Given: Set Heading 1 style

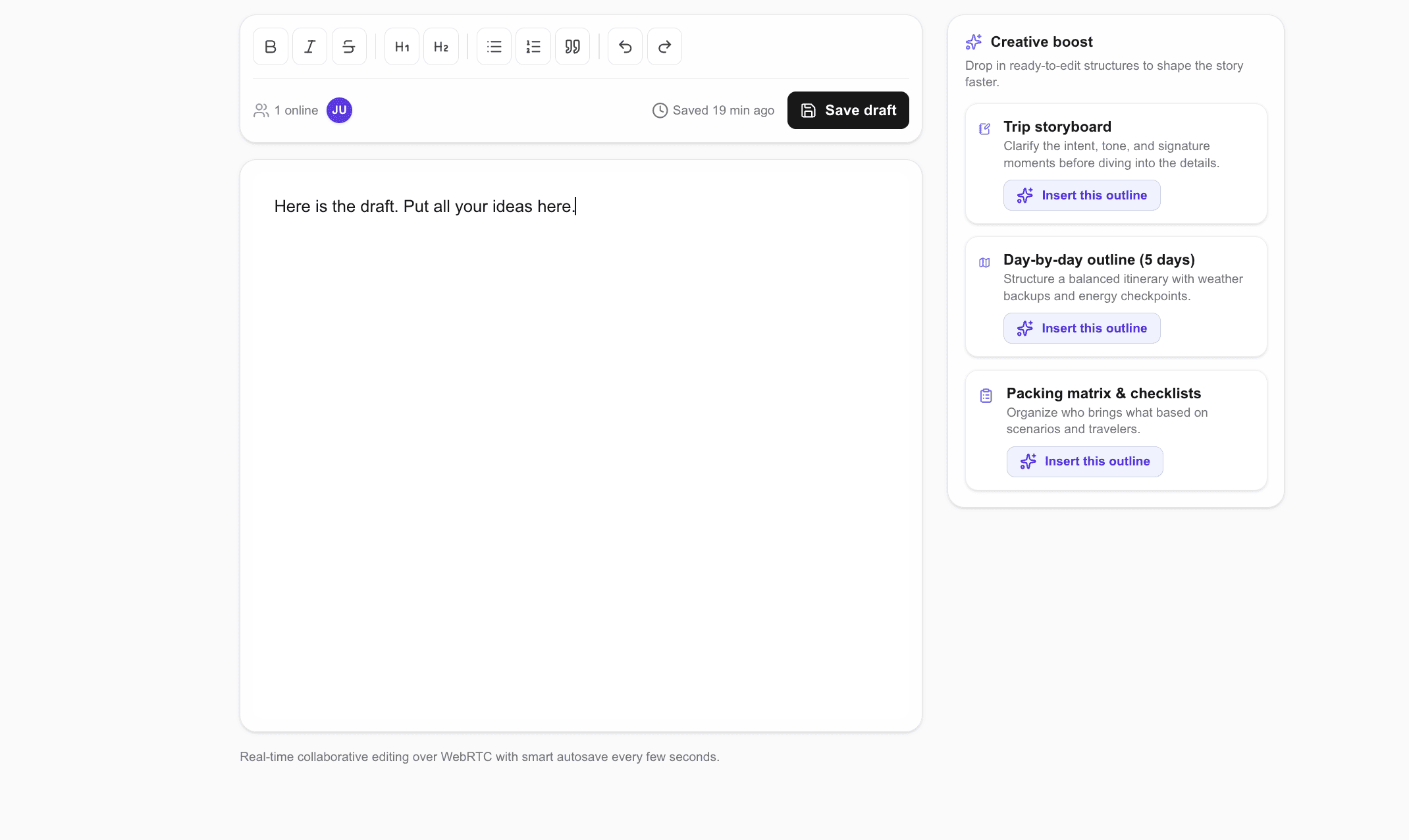Looking at the screenshot, I should [x=402, y=47].
